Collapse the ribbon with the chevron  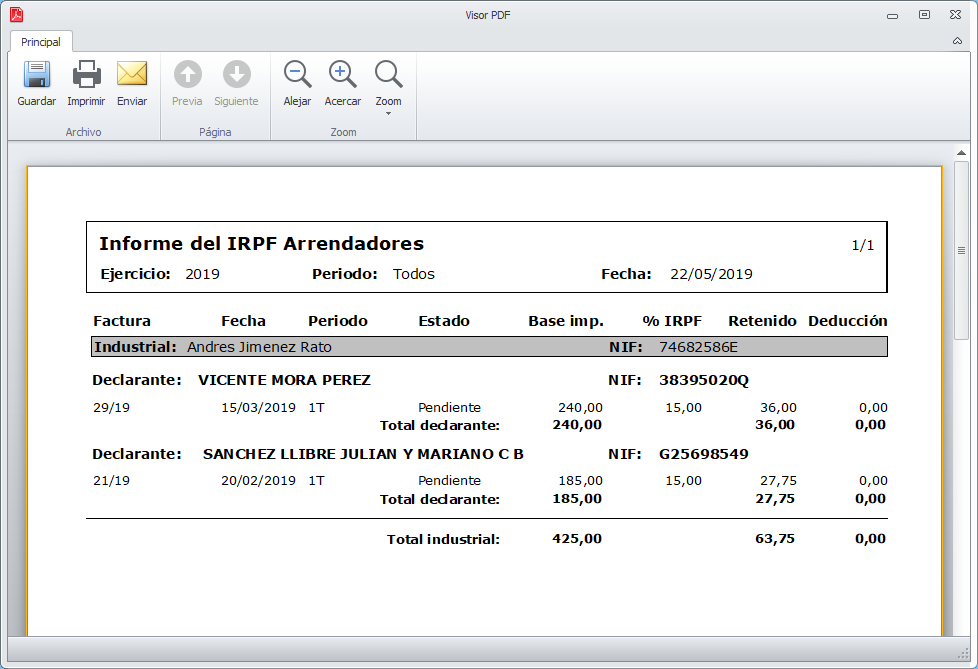click(958, 42)
